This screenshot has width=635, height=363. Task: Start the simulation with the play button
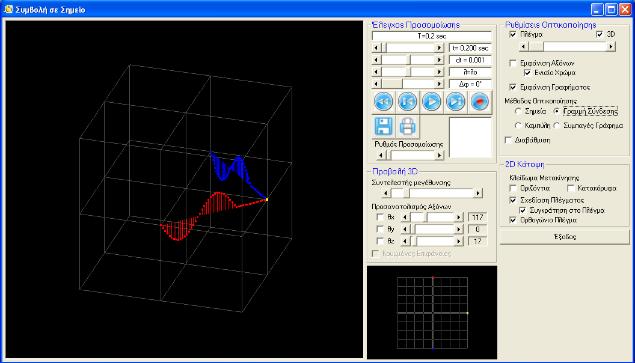click(431, 102)
